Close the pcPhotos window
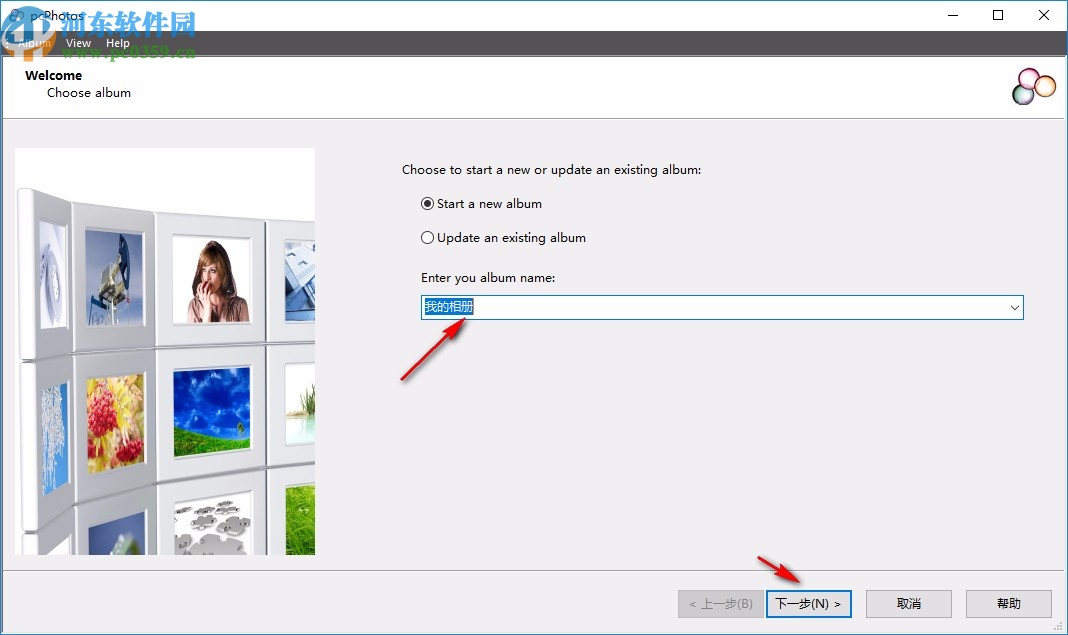The image size is (1068, 635). [x=1043, y=15]
